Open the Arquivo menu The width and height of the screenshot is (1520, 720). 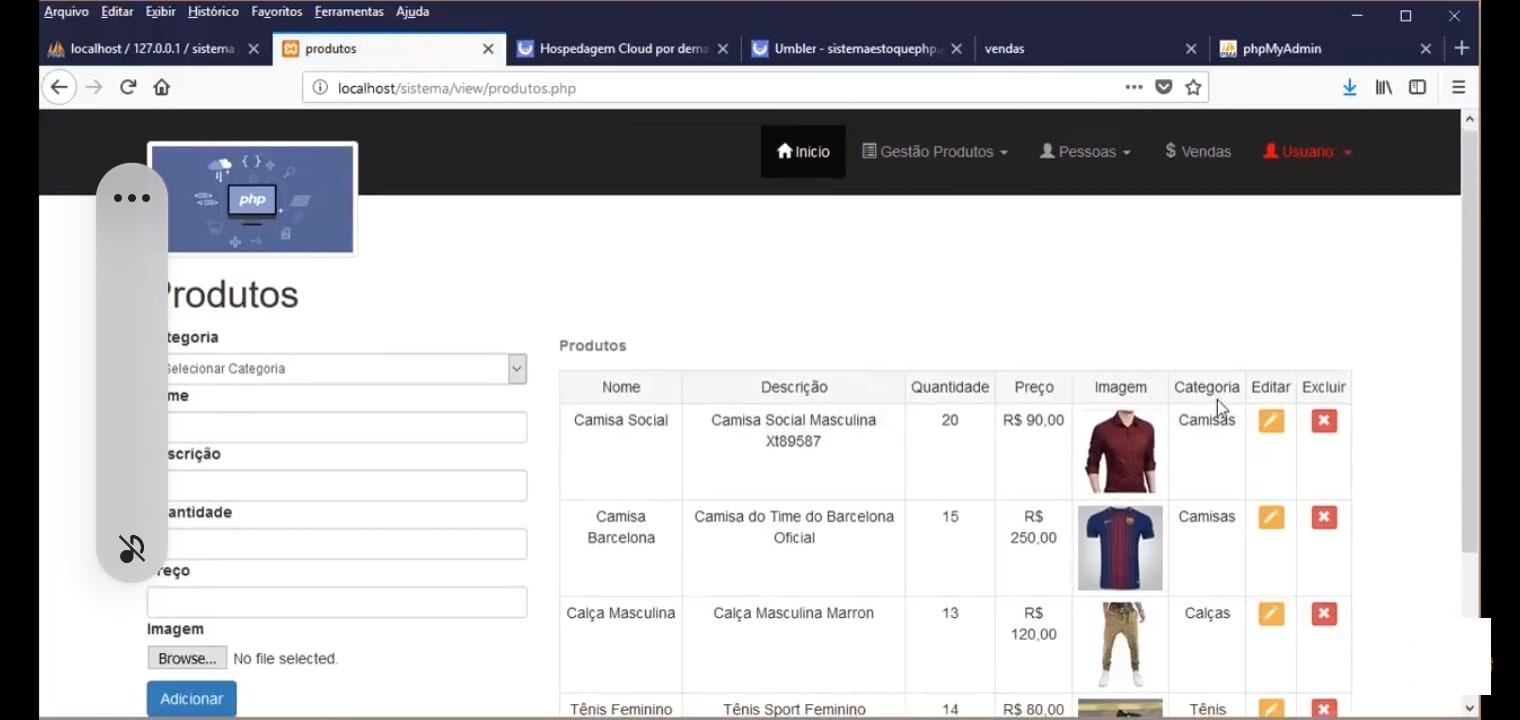66,12
